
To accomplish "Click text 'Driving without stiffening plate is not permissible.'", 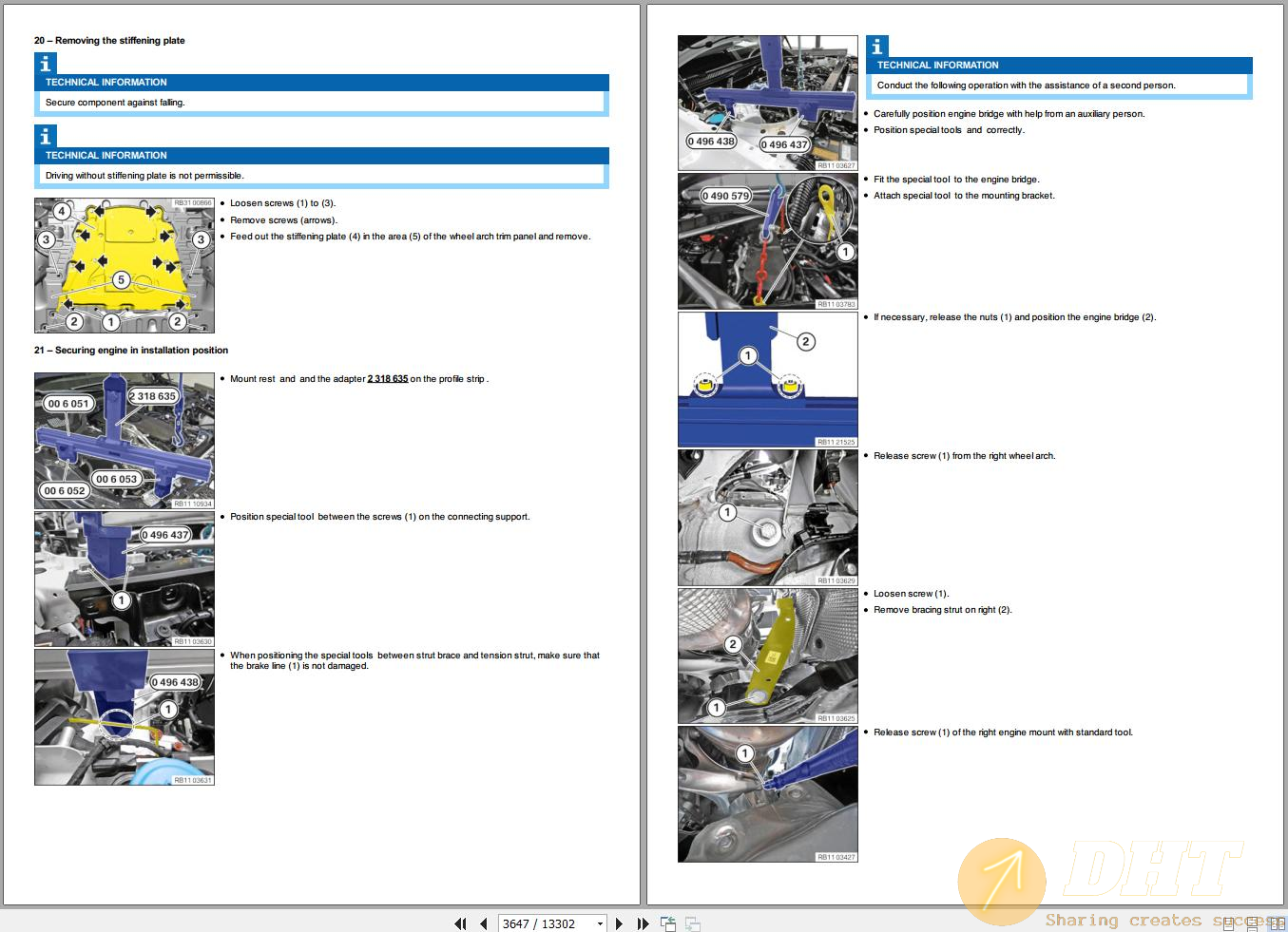I will [144, 176].
